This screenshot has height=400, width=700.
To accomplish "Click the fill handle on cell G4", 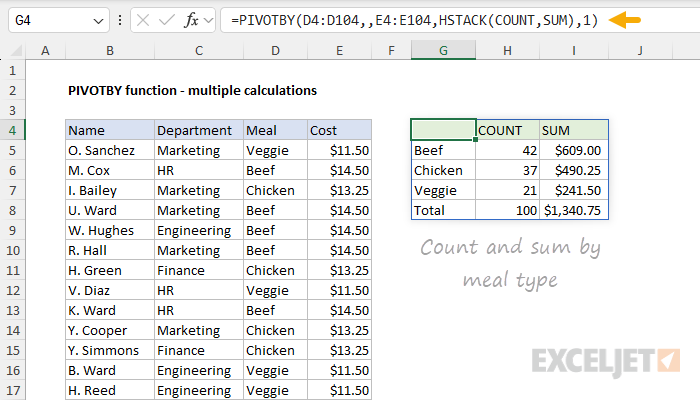I will coord(475,140).
